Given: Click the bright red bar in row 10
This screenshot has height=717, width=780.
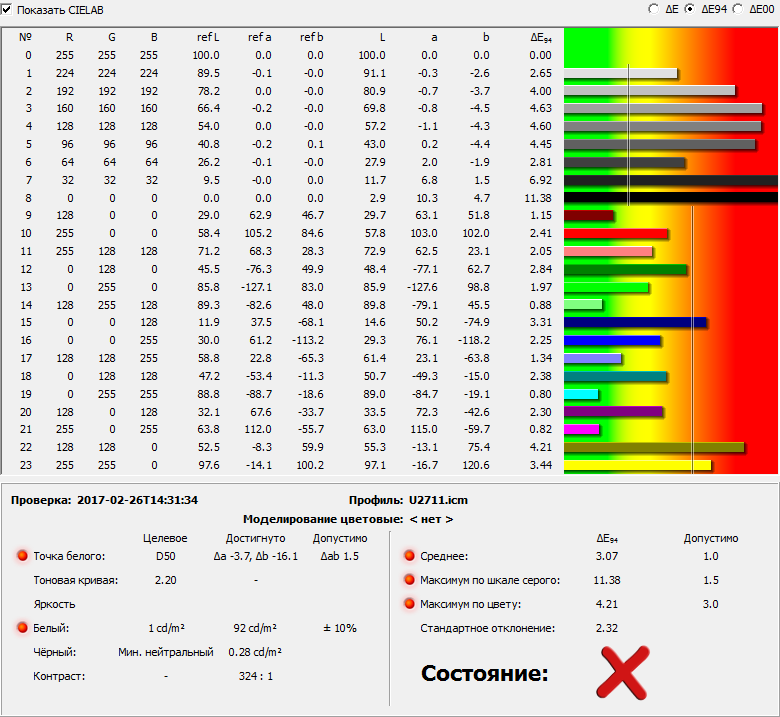Looking at the screenshot, I should (615, 233).
